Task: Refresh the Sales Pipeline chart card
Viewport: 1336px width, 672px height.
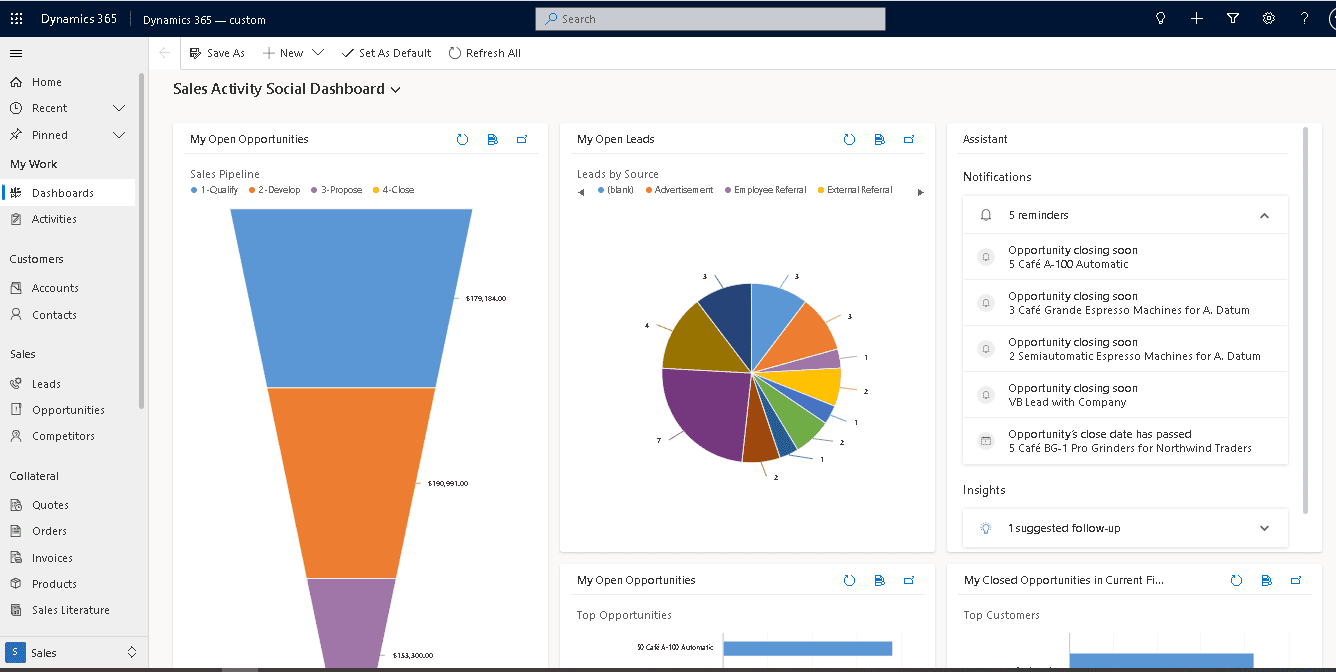Action: pos(462,140)
